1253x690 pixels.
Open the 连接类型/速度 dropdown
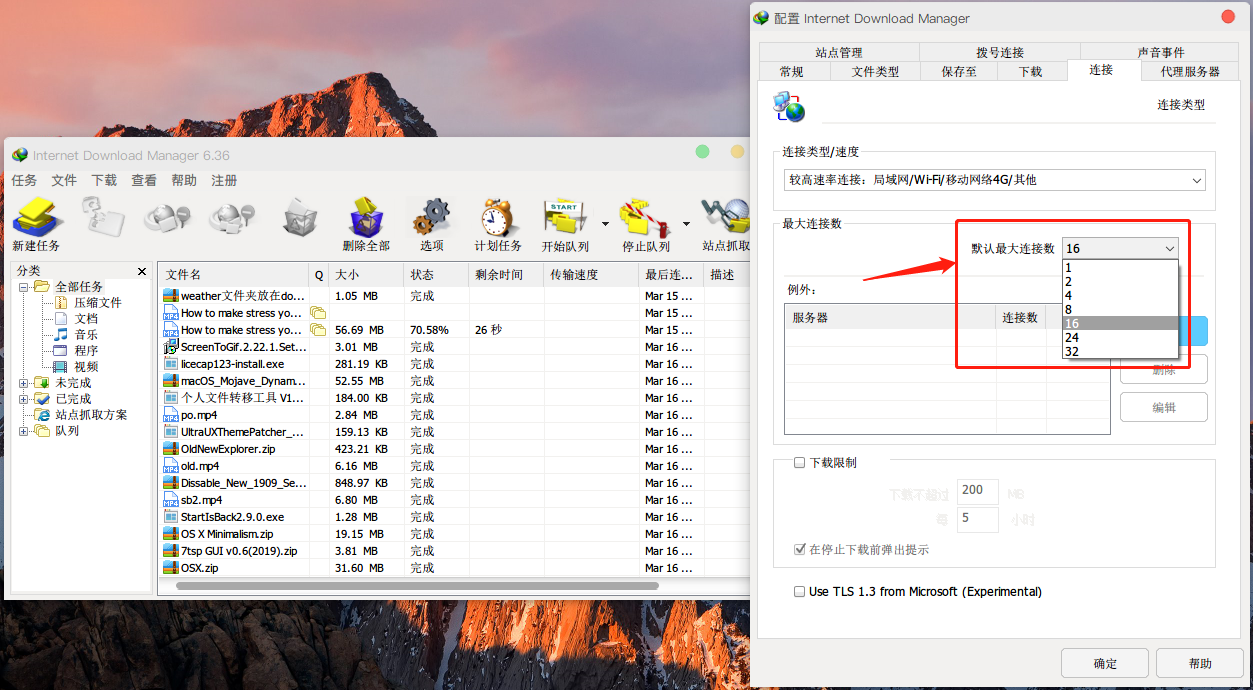pyautogui.click(x=994, y=180)
